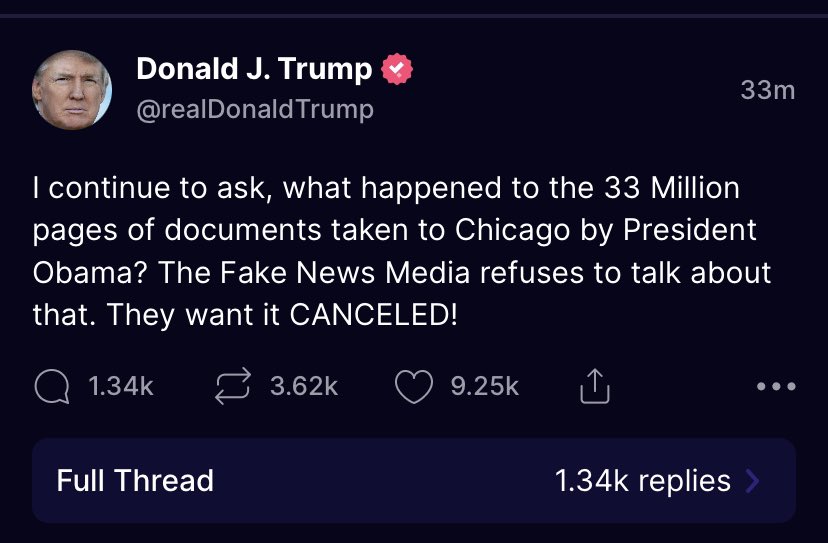828x543 pixels.
Task: Click the word 'CANCELED!' in the post
Action: (x=373, y=316)
